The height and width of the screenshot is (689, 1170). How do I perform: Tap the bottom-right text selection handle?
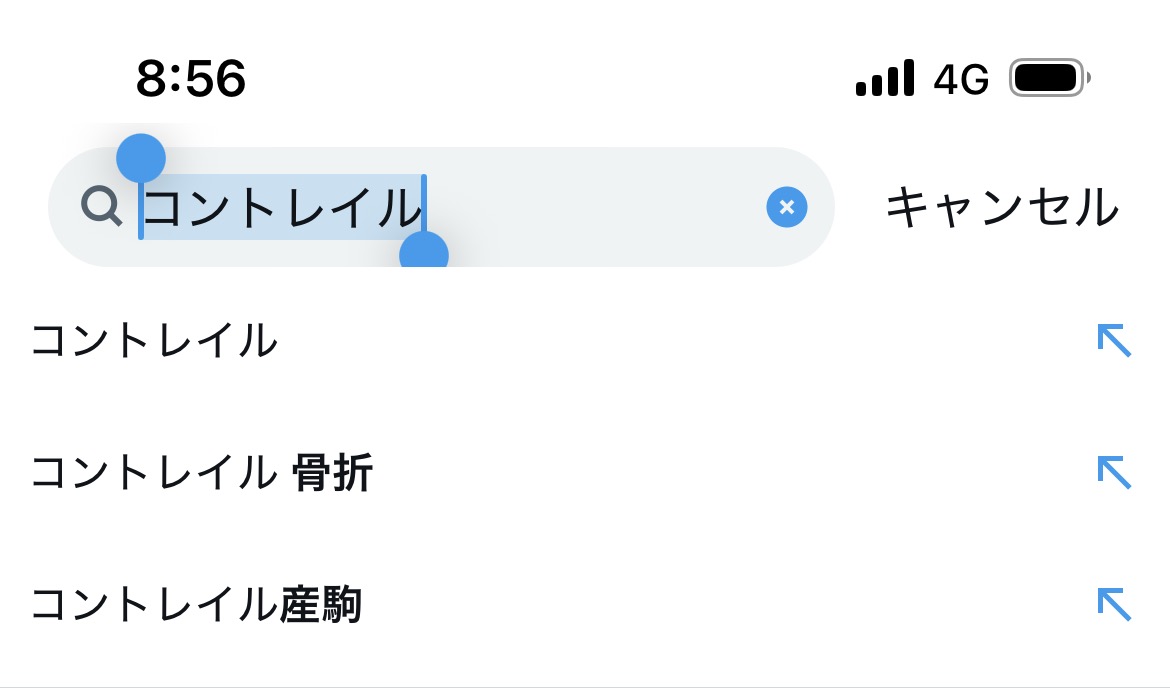tap(424, 256)
